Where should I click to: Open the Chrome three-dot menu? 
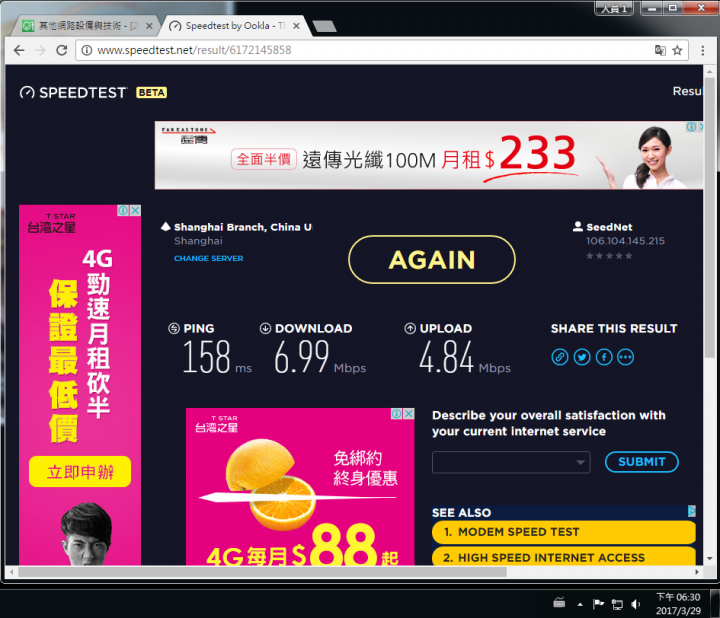point(703,50)
